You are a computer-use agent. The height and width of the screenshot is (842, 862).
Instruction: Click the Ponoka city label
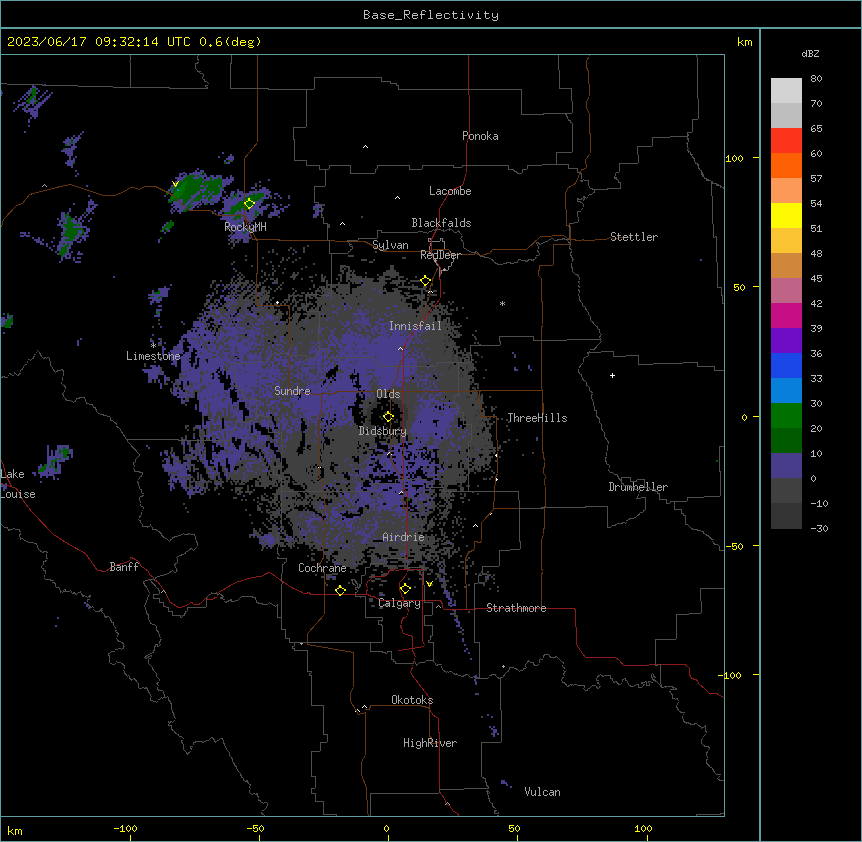pyautogui.click(x=480, y=136)
